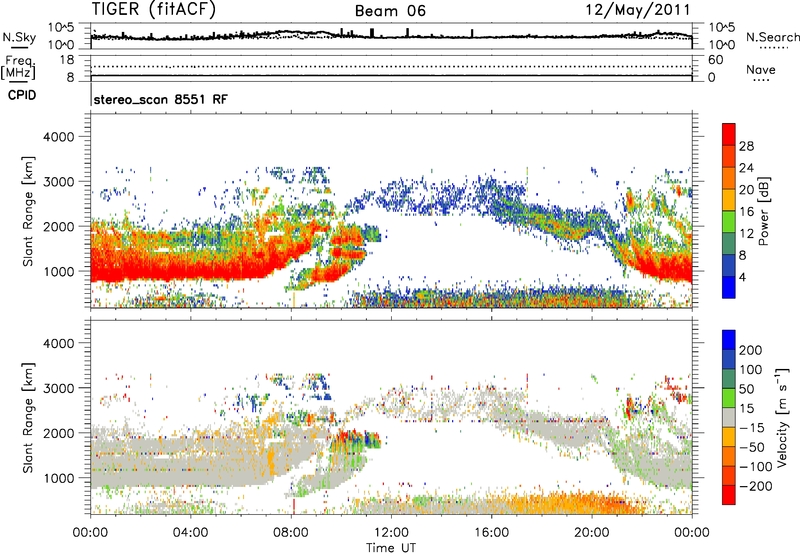Click the '50' tick on the velocity scale
800x554 pixels.
[x=746, y=389]
